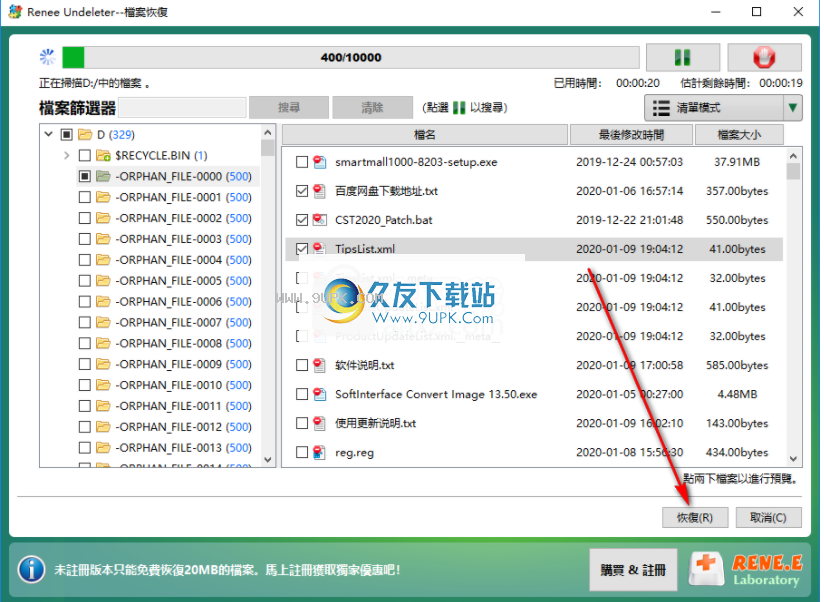Select the -ORPHAN_FILE-0012 folder
This screenshot has height=602, width=824.
183,427
